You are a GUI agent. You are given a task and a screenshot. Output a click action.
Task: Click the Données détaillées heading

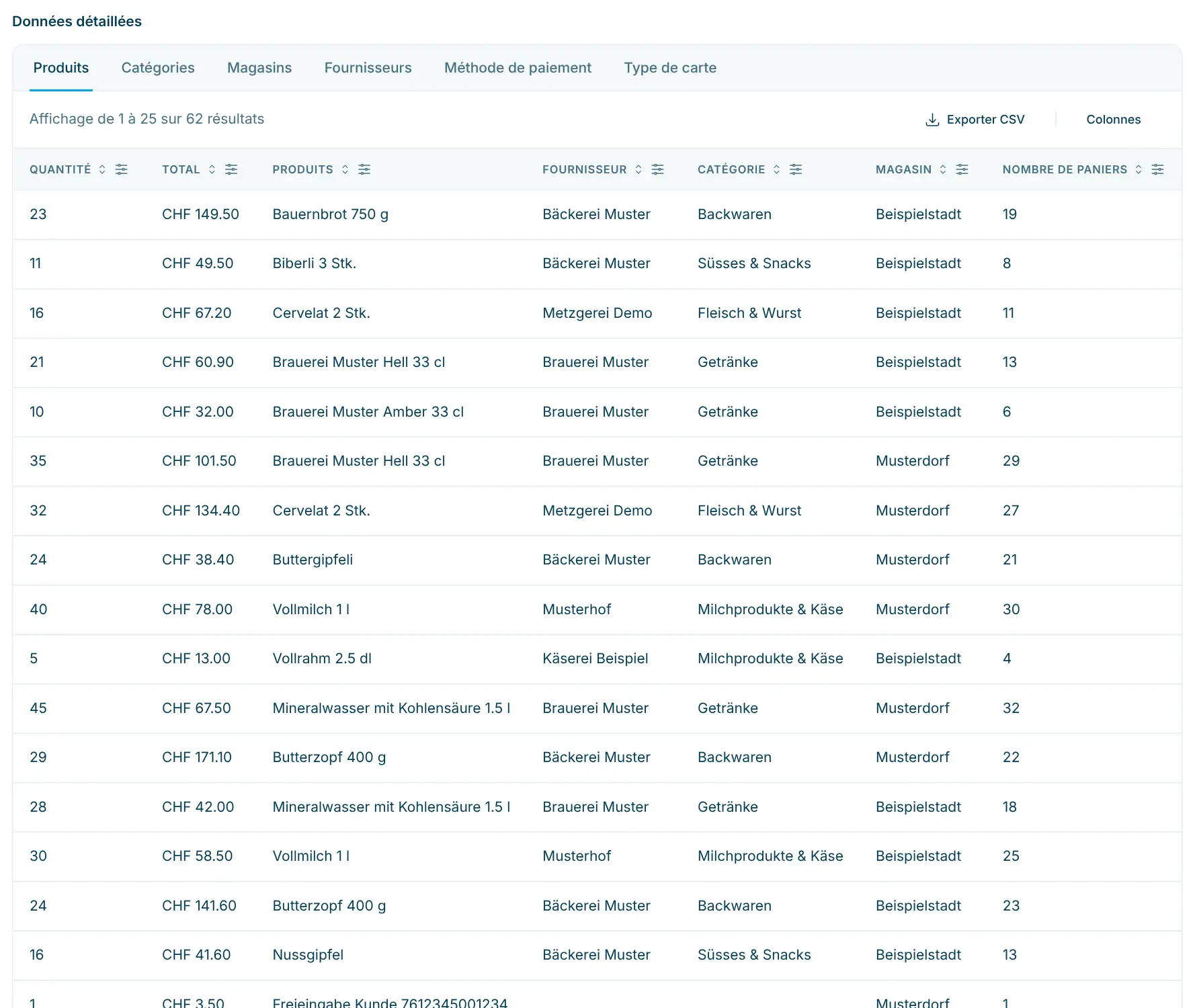pos(77,22)
